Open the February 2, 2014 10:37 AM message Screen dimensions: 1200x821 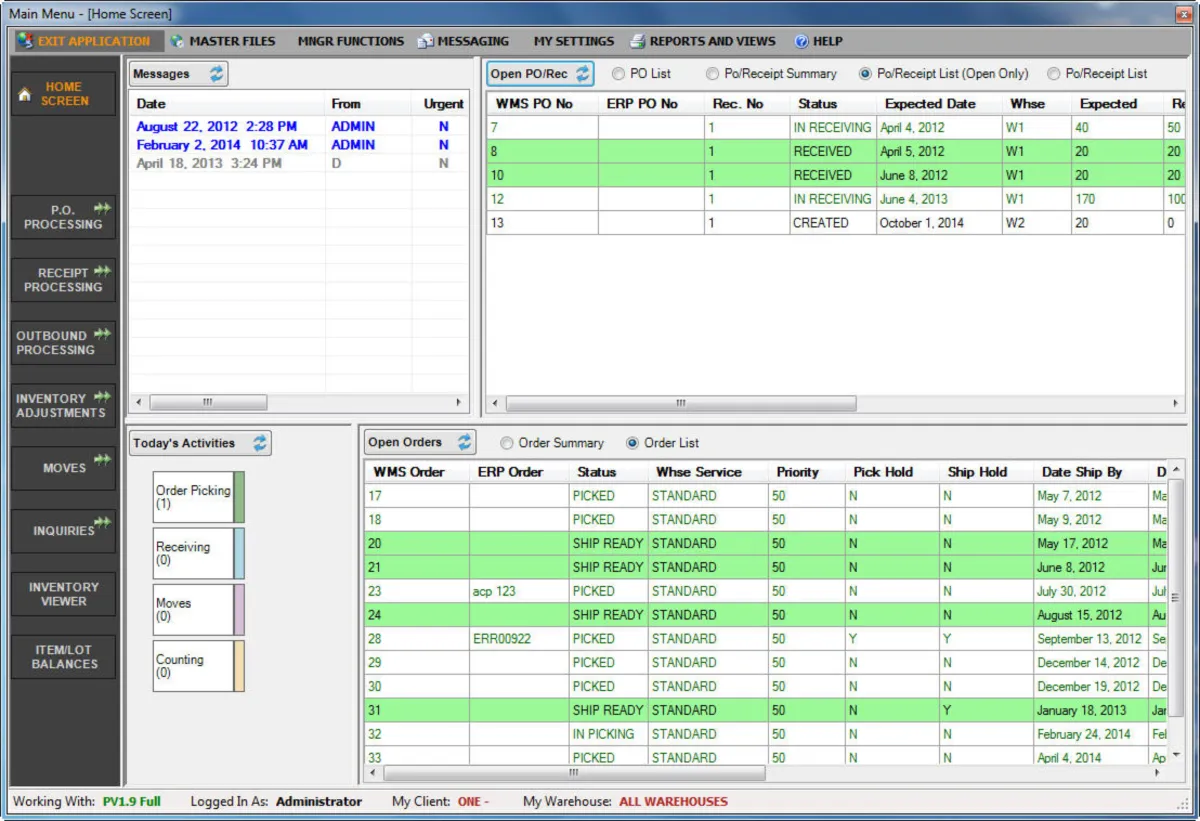(299, 145)
